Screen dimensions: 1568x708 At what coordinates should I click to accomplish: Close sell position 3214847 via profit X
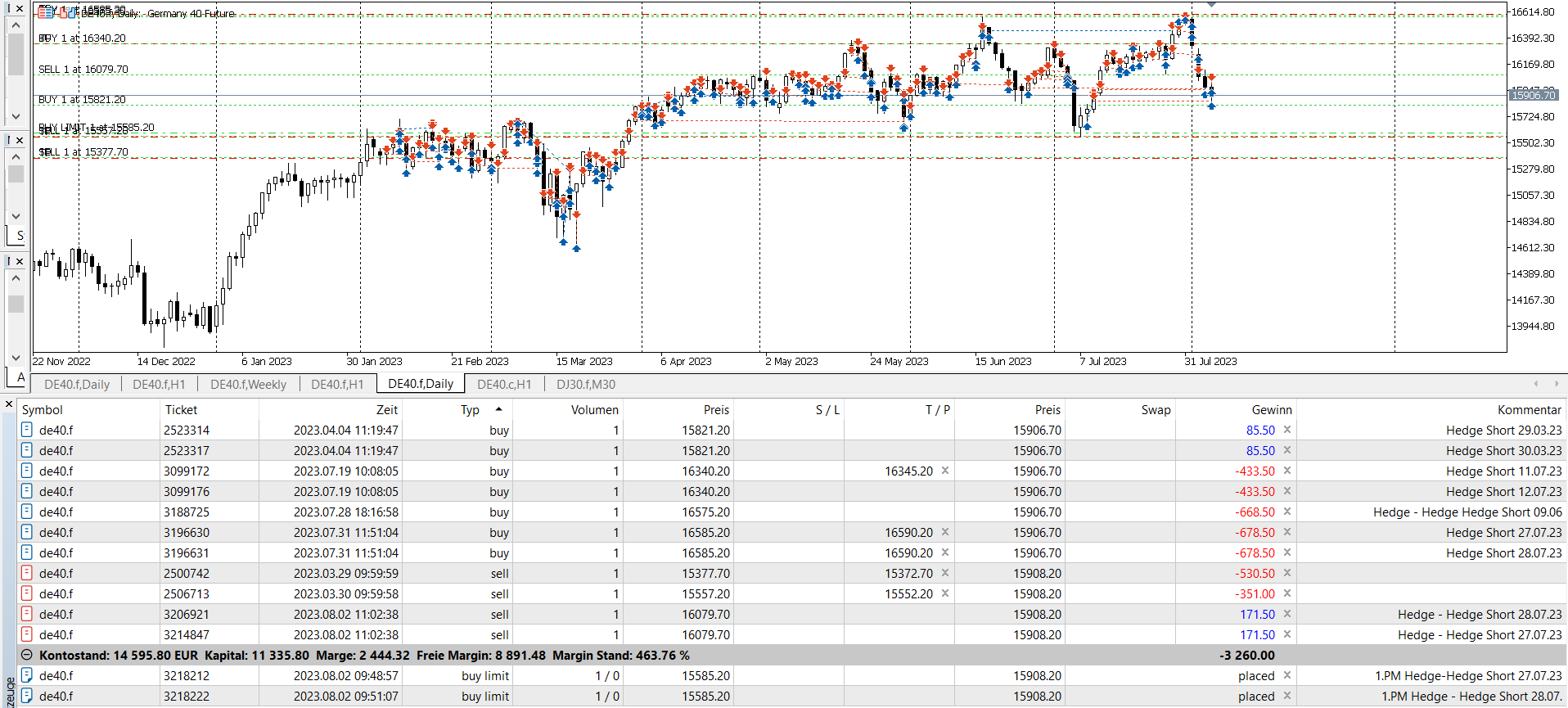click(x=1286, y=634)
